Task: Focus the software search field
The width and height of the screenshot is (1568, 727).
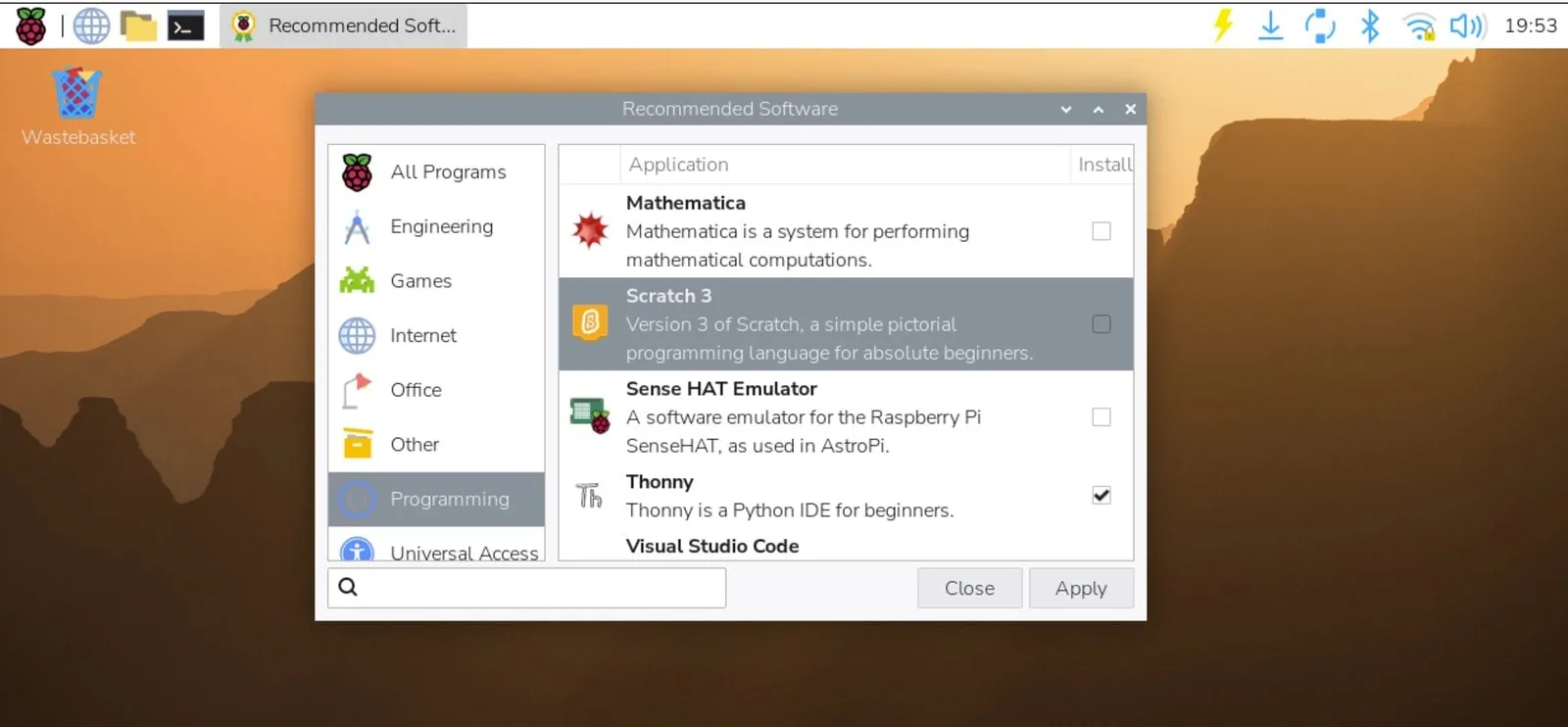Action: click(527, 588)
